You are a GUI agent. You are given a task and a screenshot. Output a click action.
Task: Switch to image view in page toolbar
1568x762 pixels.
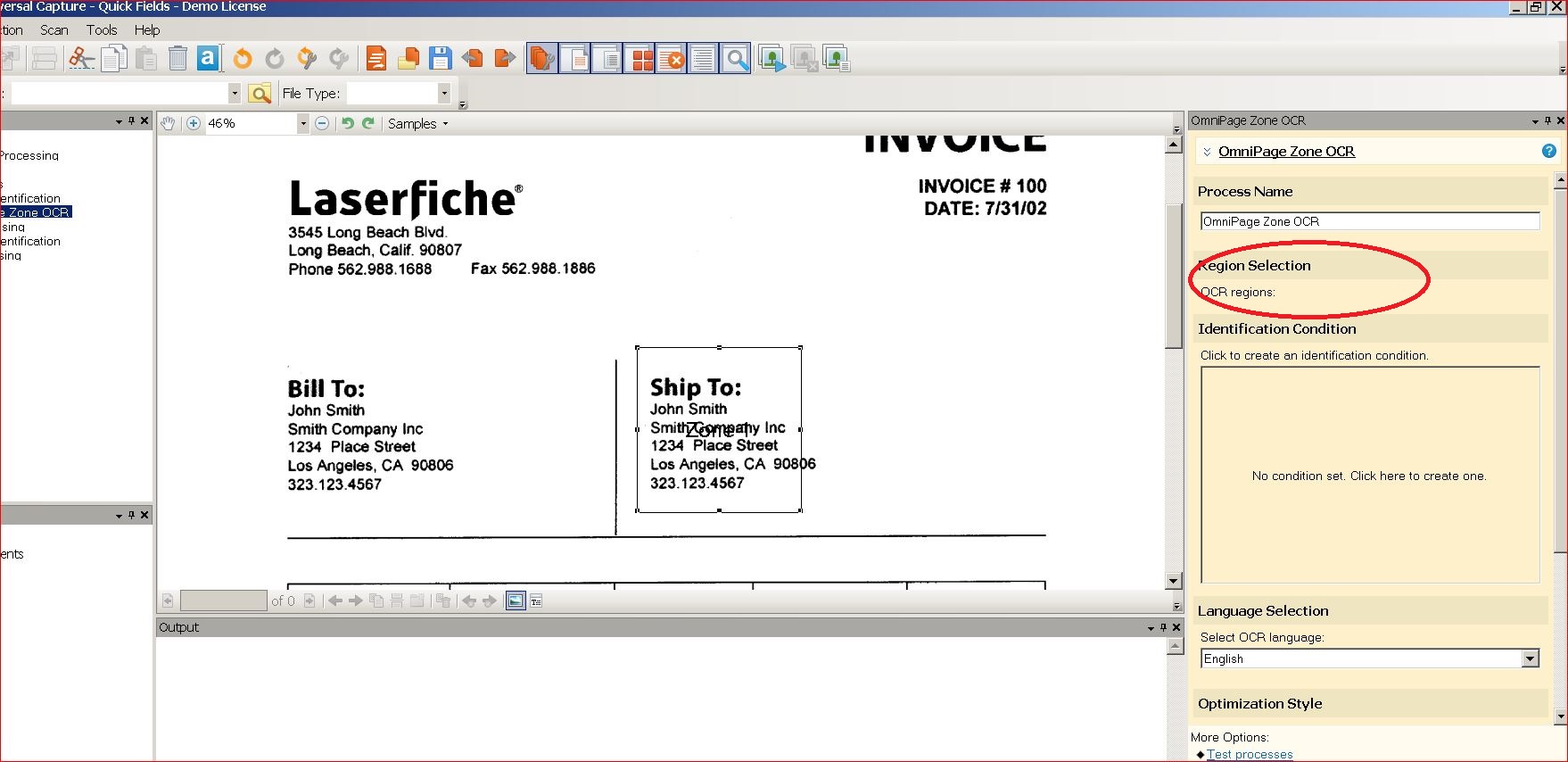[516, 600]
